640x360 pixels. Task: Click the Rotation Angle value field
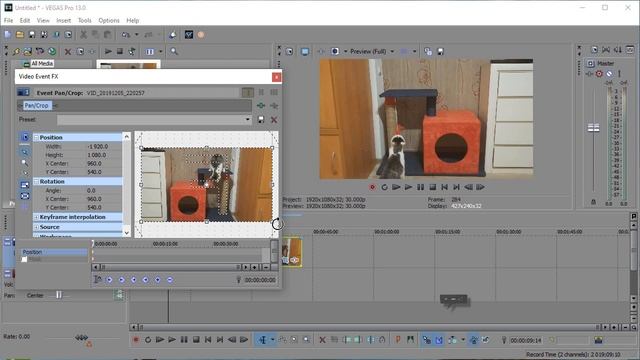98,190
